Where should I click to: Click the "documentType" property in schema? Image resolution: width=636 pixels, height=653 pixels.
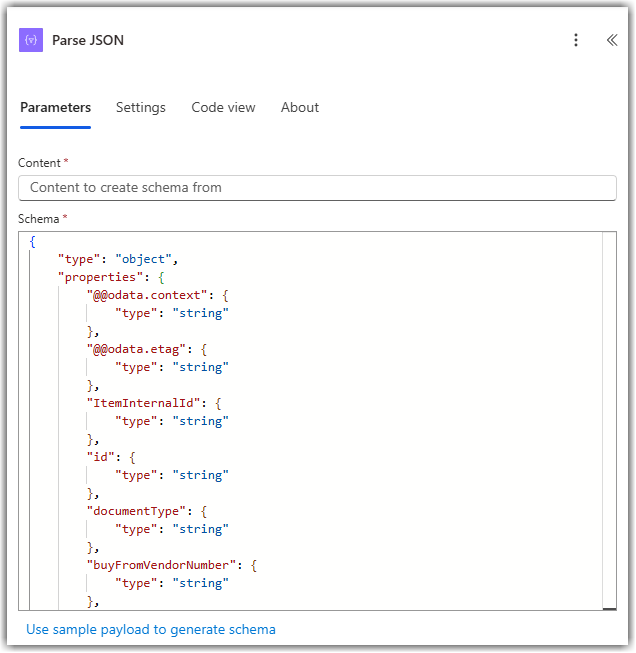tap(137, 511)
